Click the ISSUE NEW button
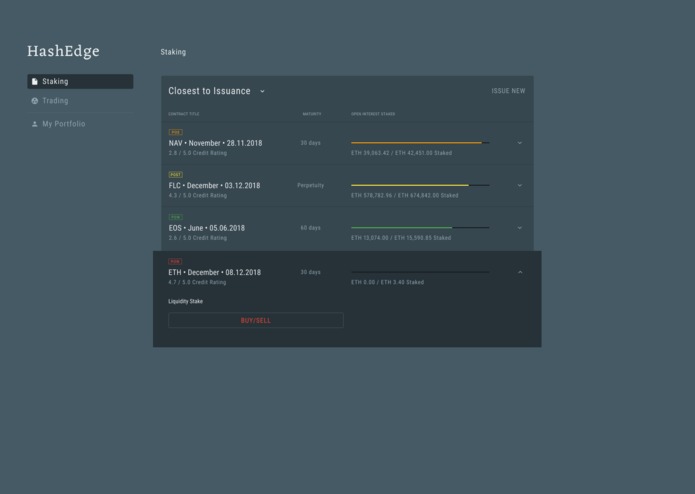The image size is (695, 494). pos(508,91)
